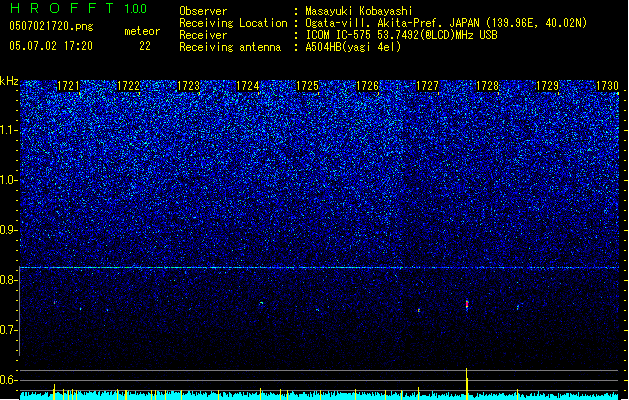
Task: Select the 0.9 kHz axis label
Action: [x=8, y=230]
